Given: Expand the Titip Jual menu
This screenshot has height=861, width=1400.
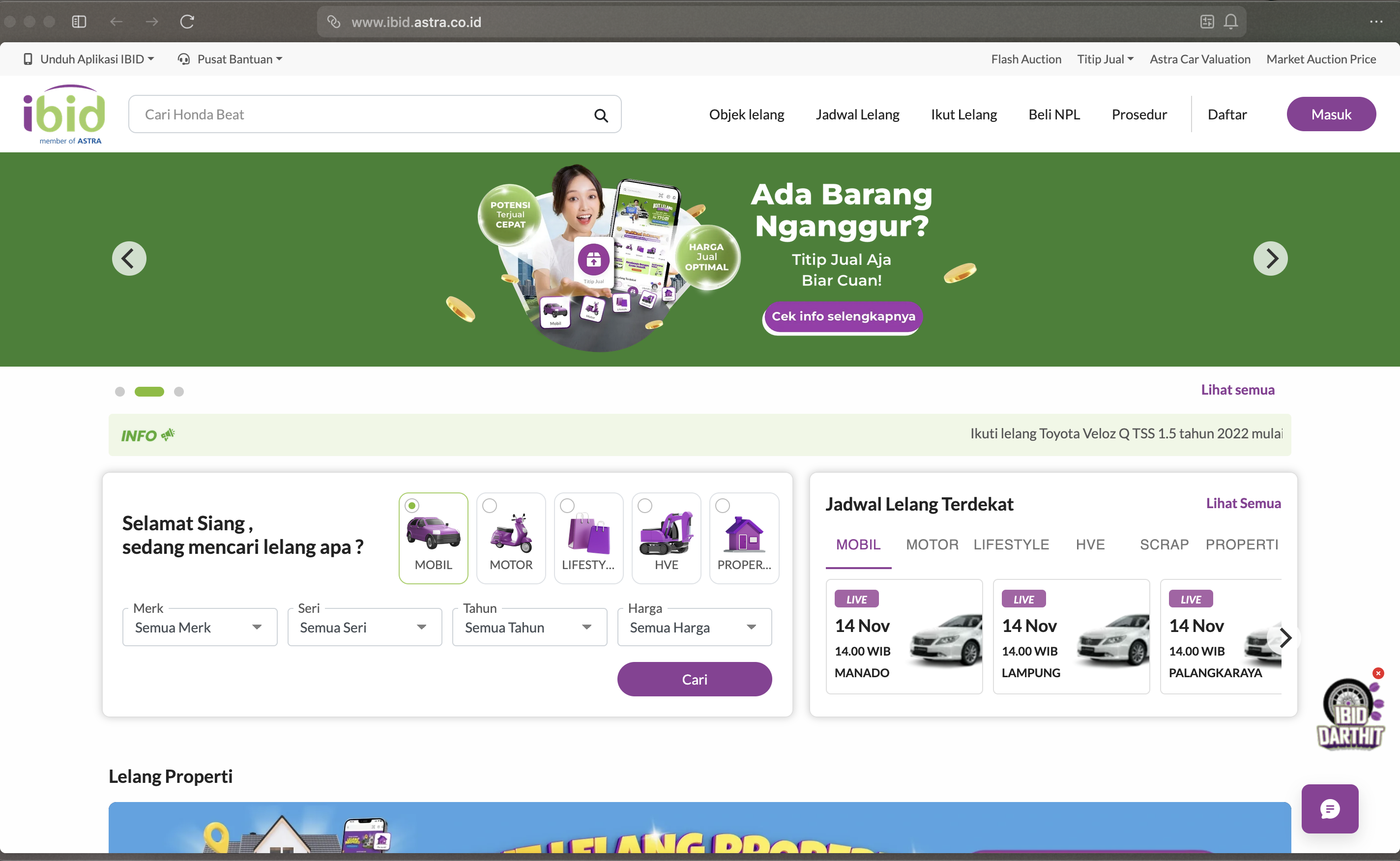Looking at the screenshot, I should [1105, 59].
